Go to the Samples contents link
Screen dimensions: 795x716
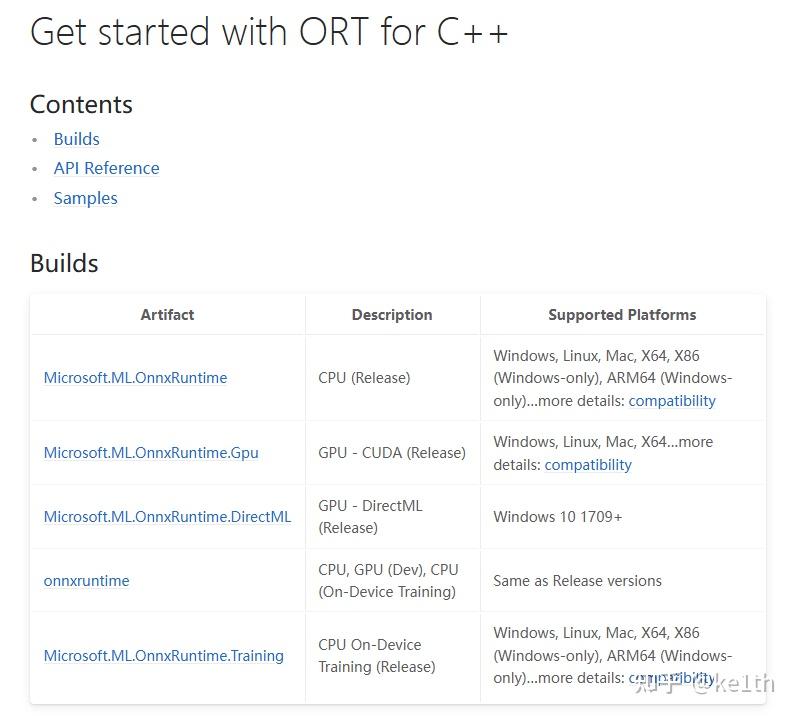(86, 198)
